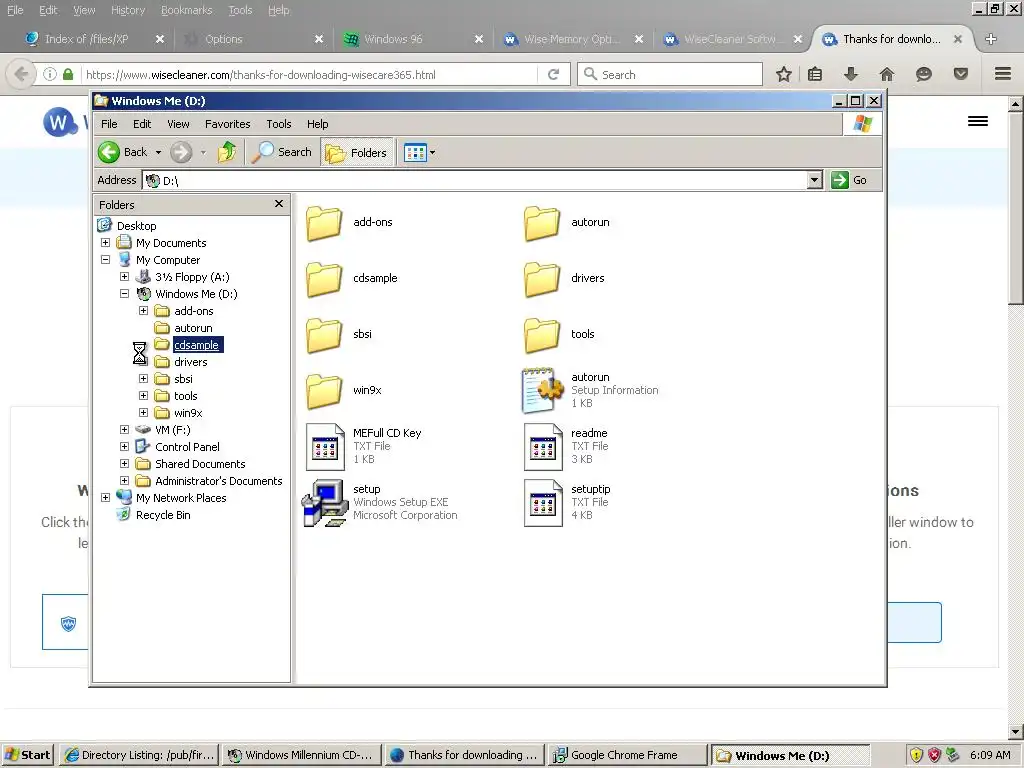The height and width of the screenshot is (768, 1024).
Task: Go up one folder level
Action: 227,152
